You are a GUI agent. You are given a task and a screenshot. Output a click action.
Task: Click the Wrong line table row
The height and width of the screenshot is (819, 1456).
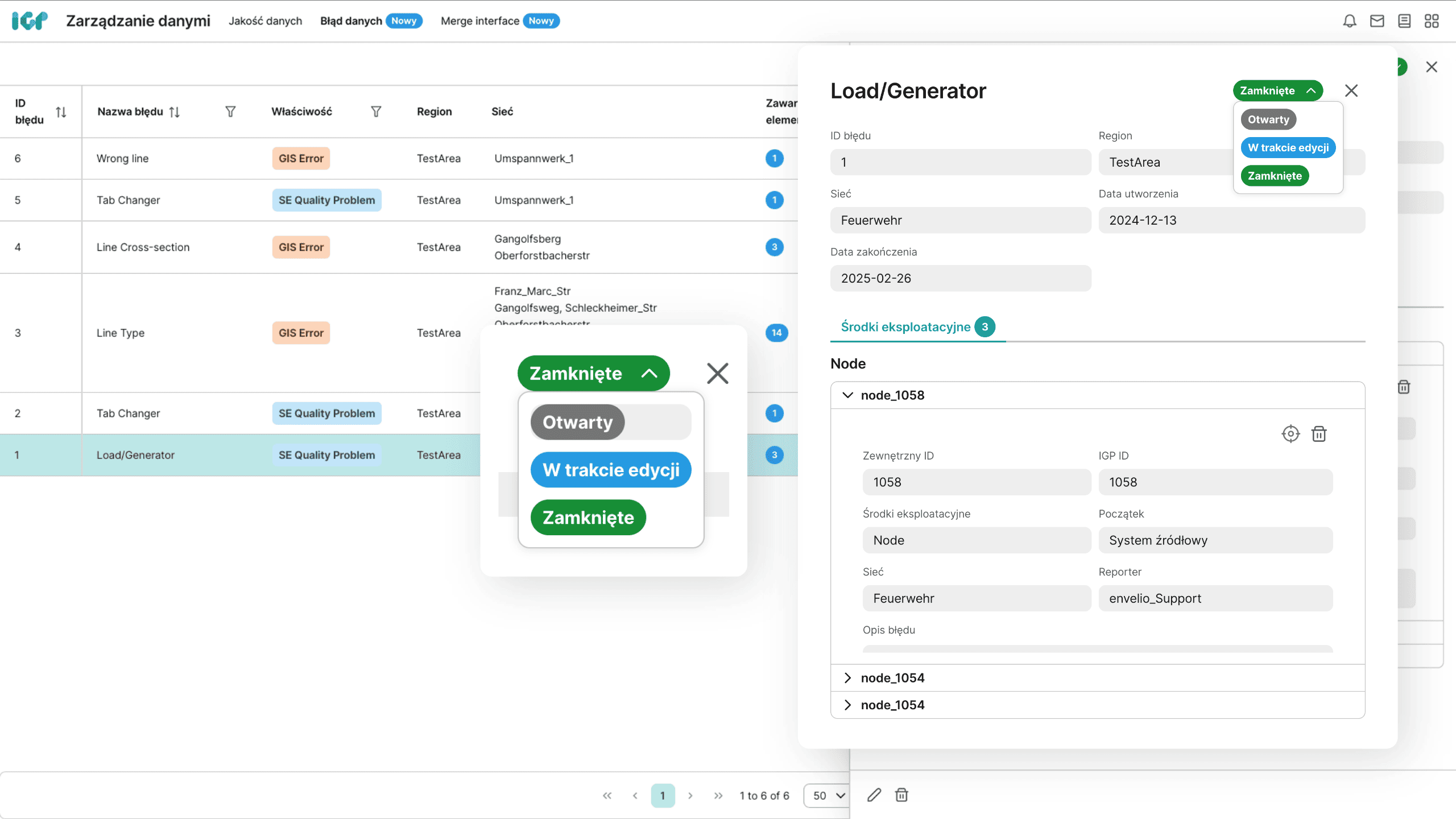tap(122, 159)
